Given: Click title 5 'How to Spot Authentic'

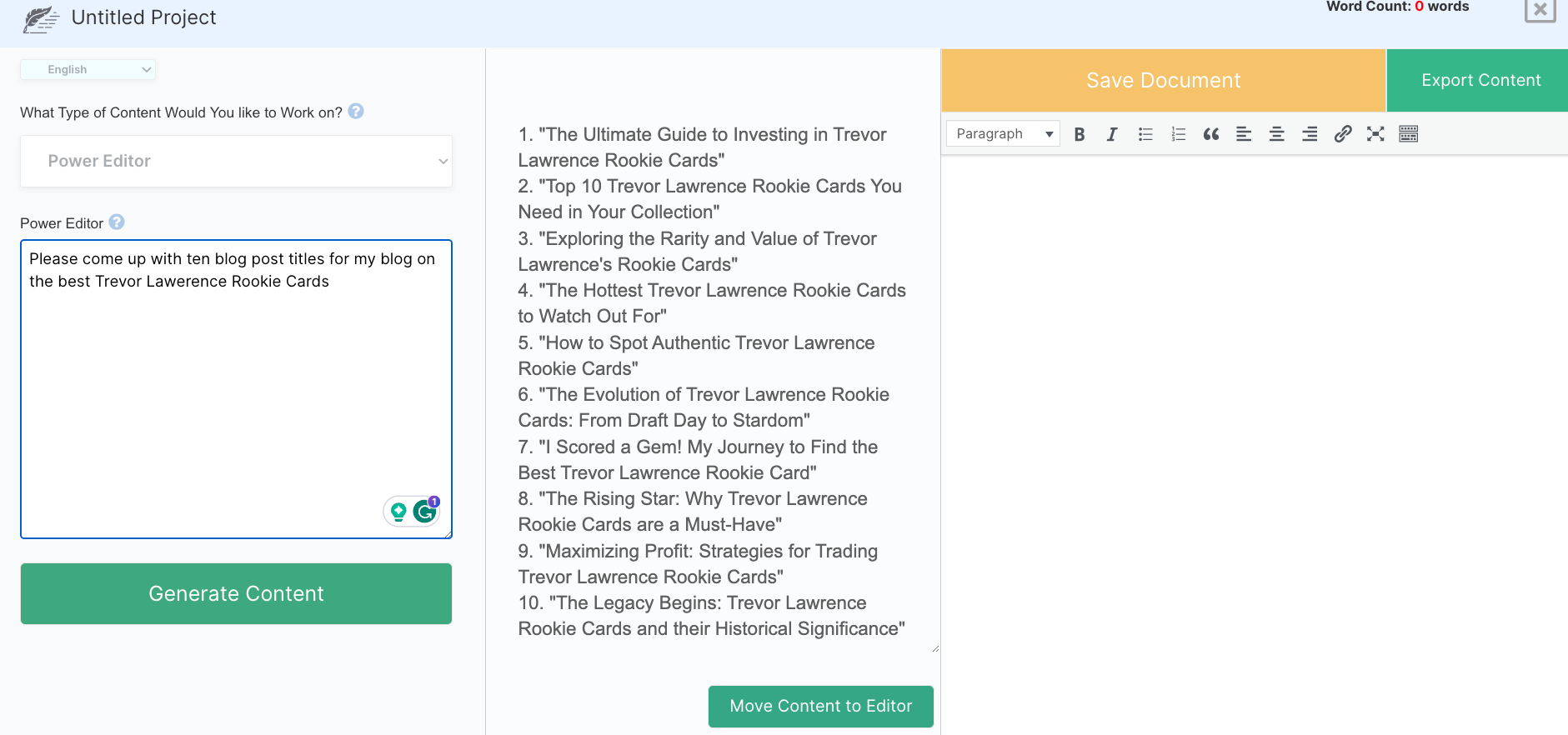Looking at the screenshot, I should (x=696, y=356).
